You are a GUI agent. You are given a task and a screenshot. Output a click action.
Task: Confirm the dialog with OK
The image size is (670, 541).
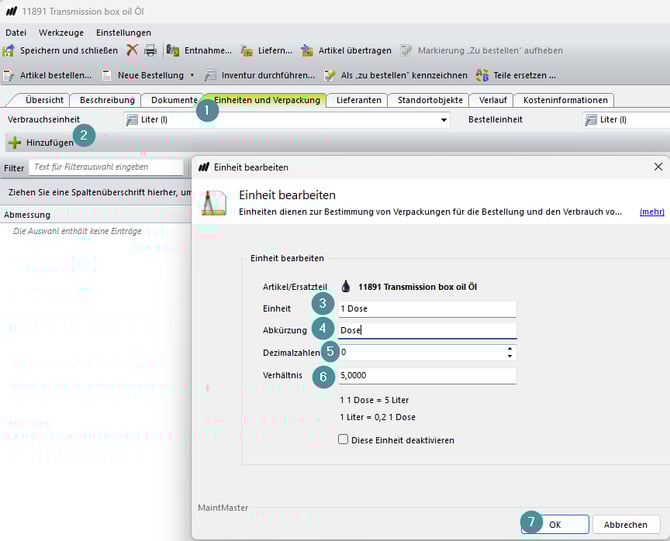point(554,524)
